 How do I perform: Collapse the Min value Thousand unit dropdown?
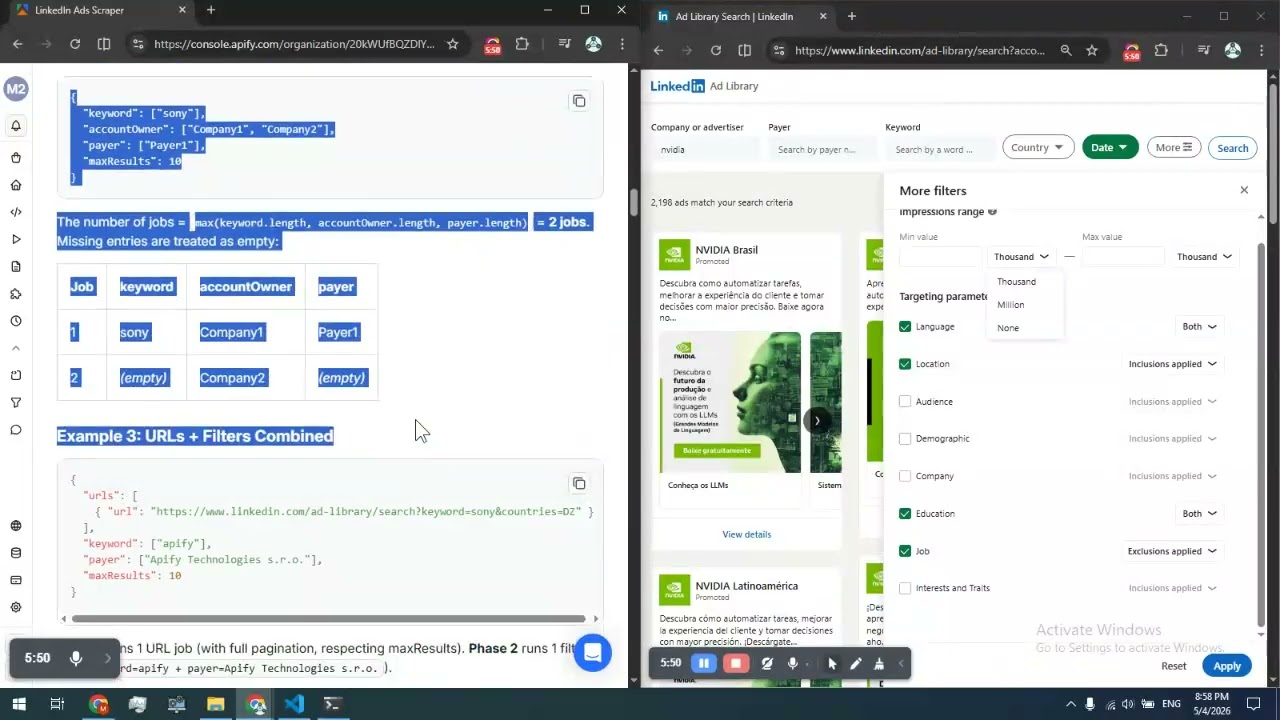[1022, 257]
